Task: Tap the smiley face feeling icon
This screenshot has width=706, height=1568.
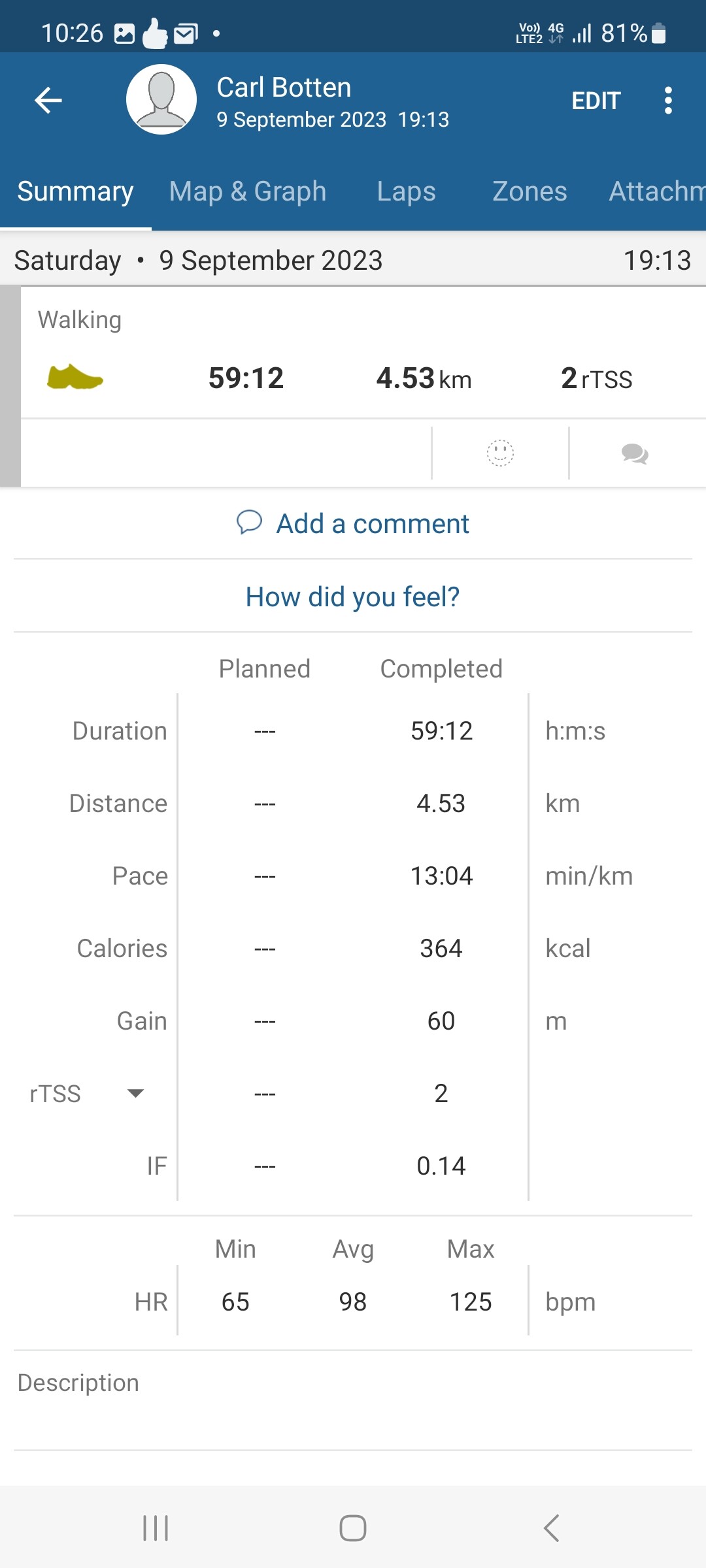Action: 500,453
